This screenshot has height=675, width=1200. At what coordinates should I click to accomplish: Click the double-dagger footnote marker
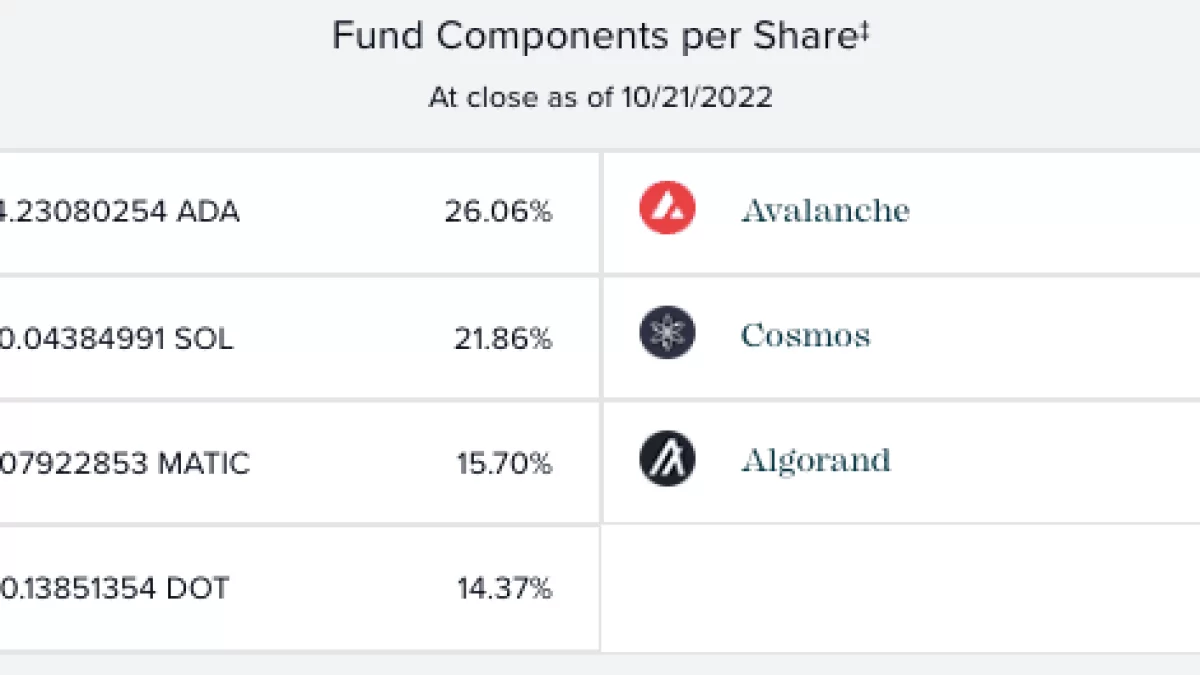pyautogui.click(x=864, y=30)
